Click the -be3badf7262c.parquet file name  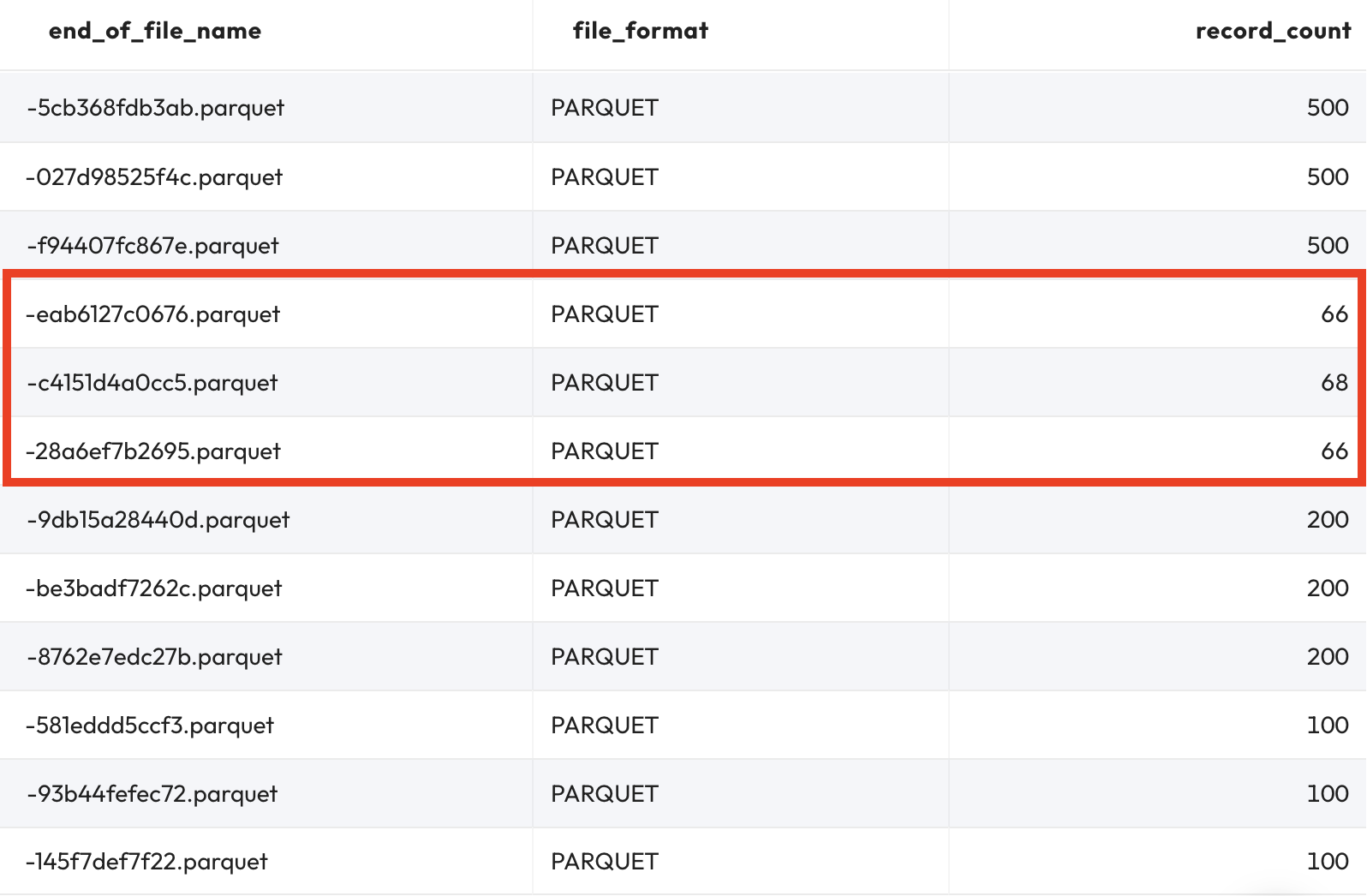point(154,588)
